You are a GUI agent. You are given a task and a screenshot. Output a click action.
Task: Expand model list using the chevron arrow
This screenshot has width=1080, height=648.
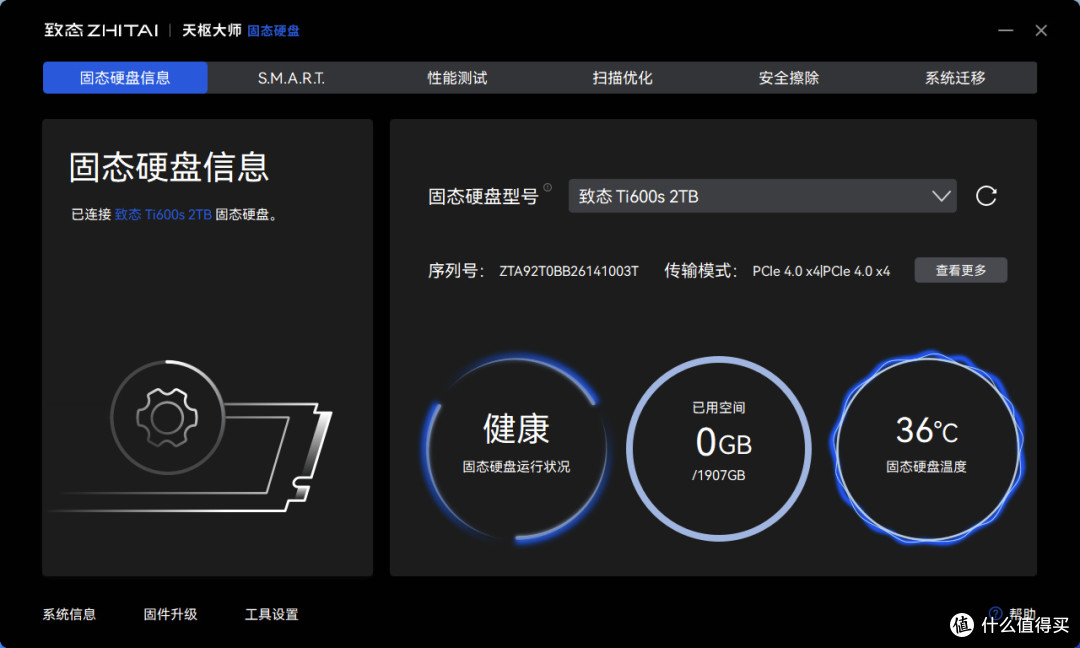[941, 196]
